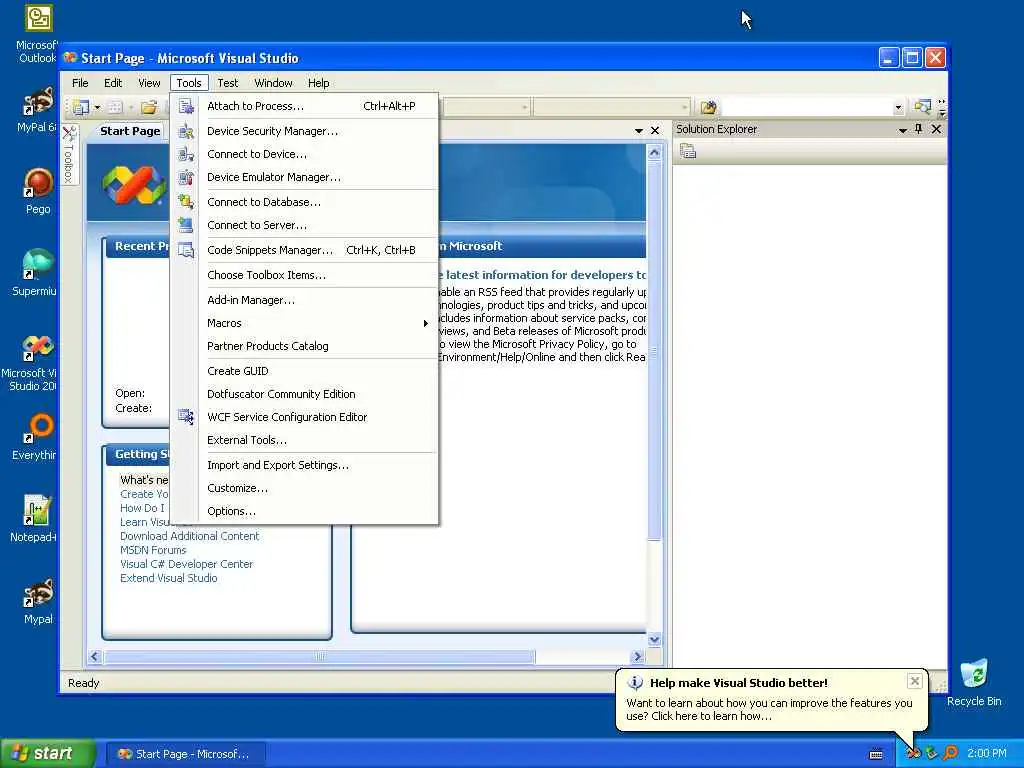Click the Device Emulator Manager icon
The image size is (1024, 768).
[186, 177]
